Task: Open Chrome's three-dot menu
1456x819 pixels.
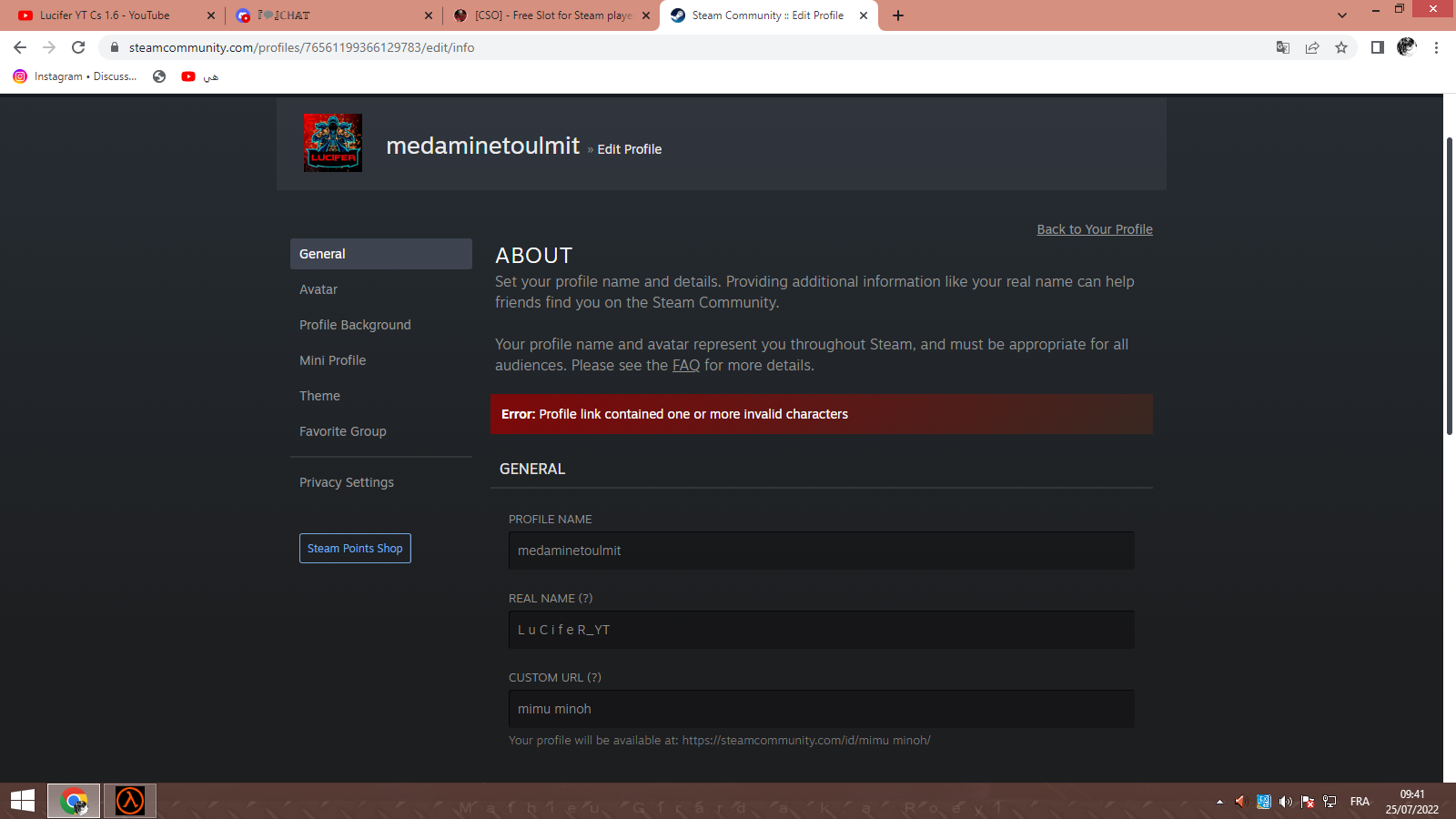Action: [x=1436, y=47]
